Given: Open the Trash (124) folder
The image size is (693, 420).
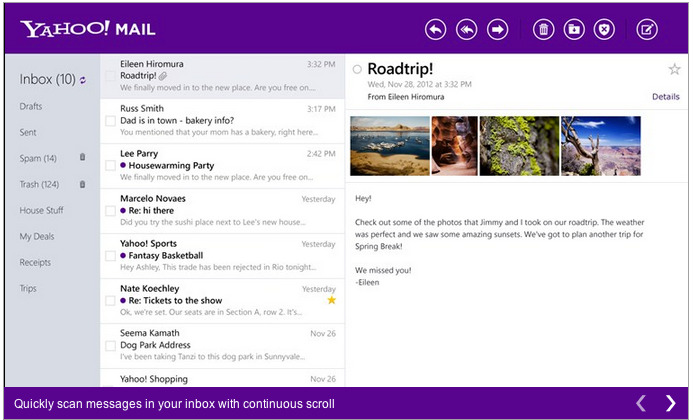Looking at the screenshot, I should 39,184.
